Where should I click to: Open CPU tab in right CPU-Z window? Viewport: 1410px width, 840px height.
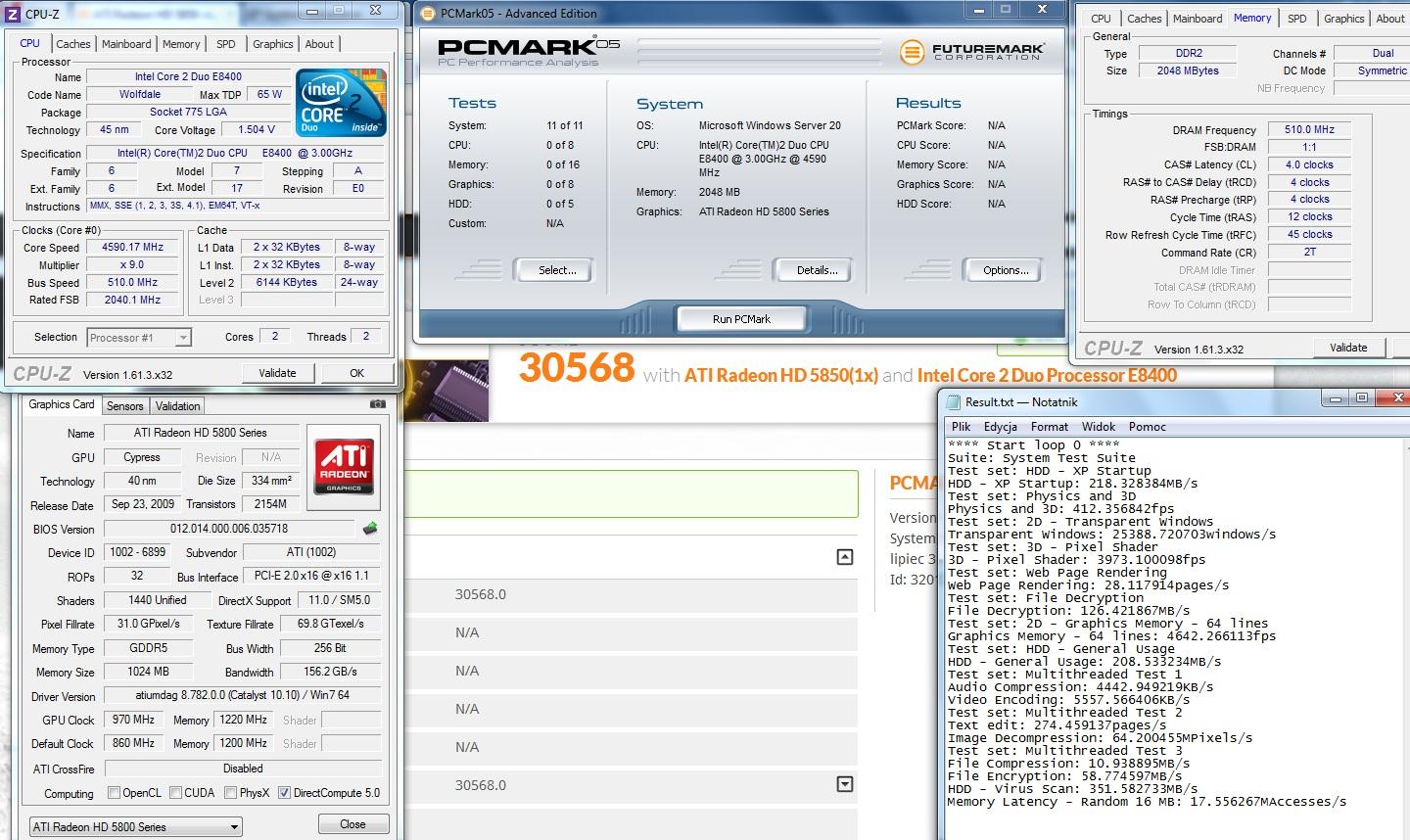tap(1102, 19)
